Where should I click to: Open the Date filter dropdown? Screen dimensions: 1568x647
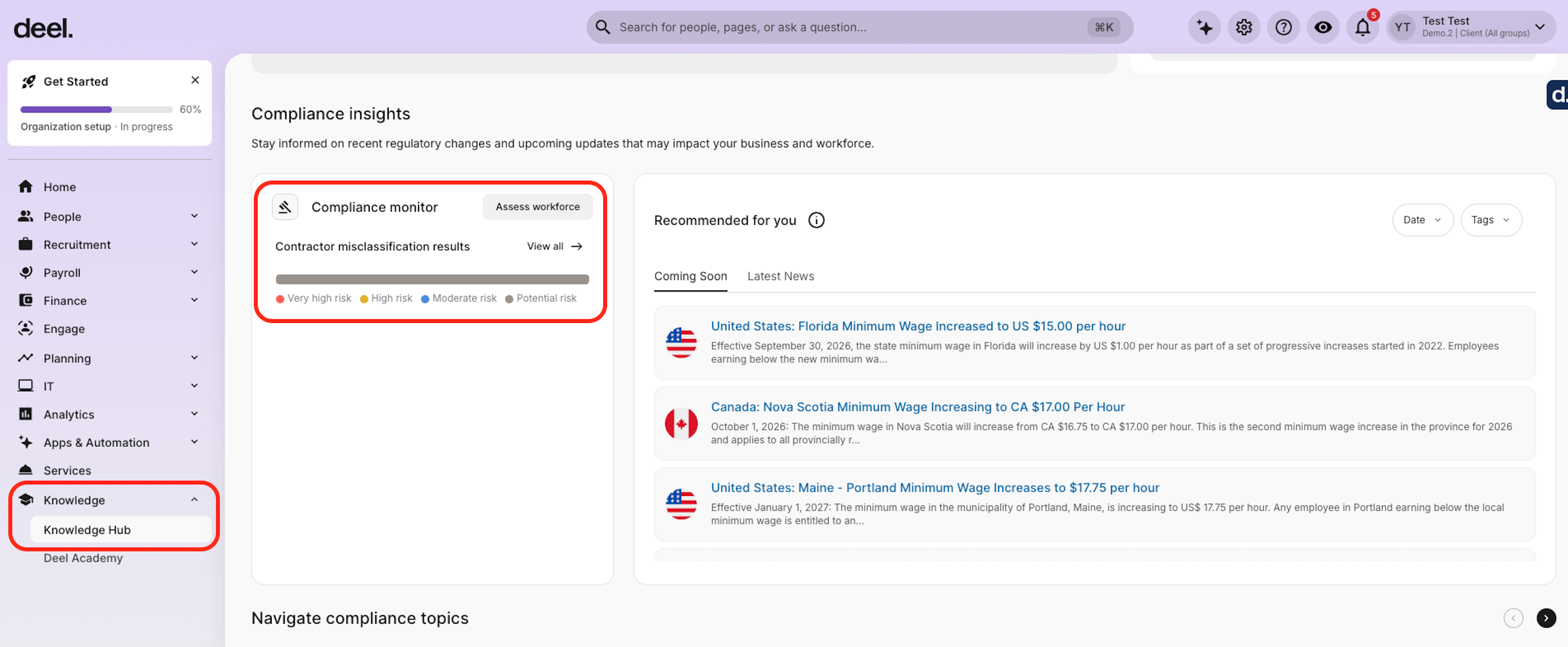click(1422, 220)
